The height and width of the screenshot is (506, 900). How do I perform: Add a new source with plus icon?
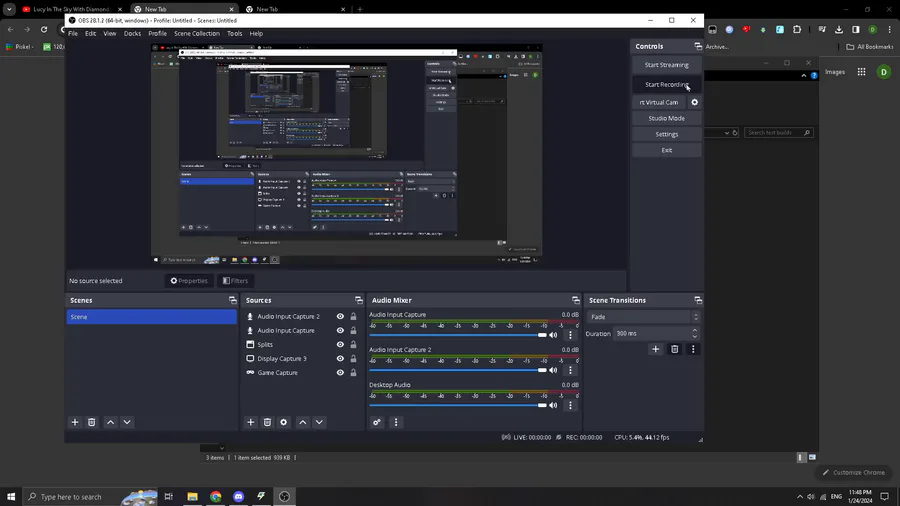(x=251, y=422)
